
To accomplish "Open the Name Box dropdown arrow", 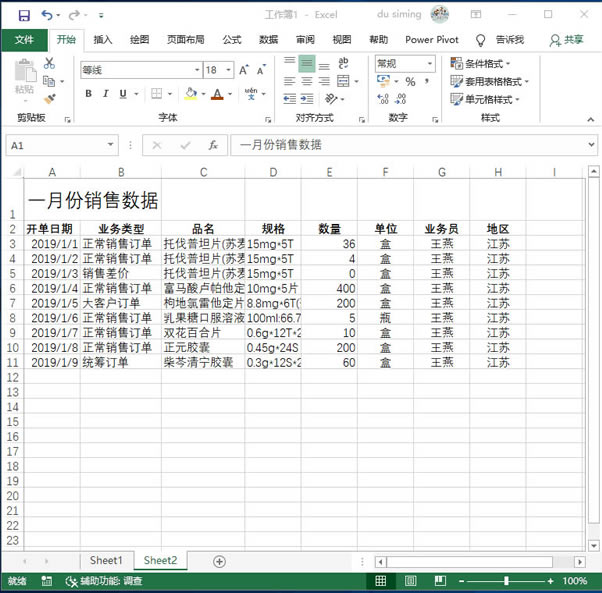I will tap(110, 145).
